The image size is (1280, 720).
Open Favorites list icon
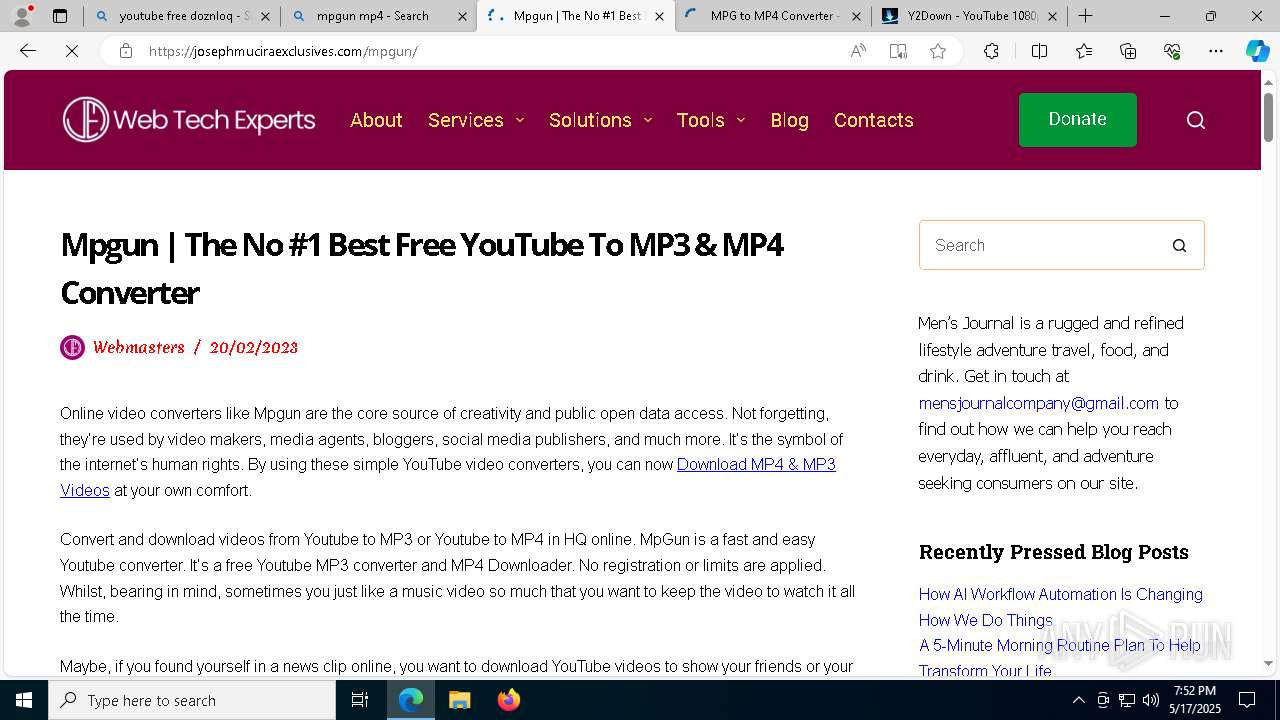pos(1084,51)
